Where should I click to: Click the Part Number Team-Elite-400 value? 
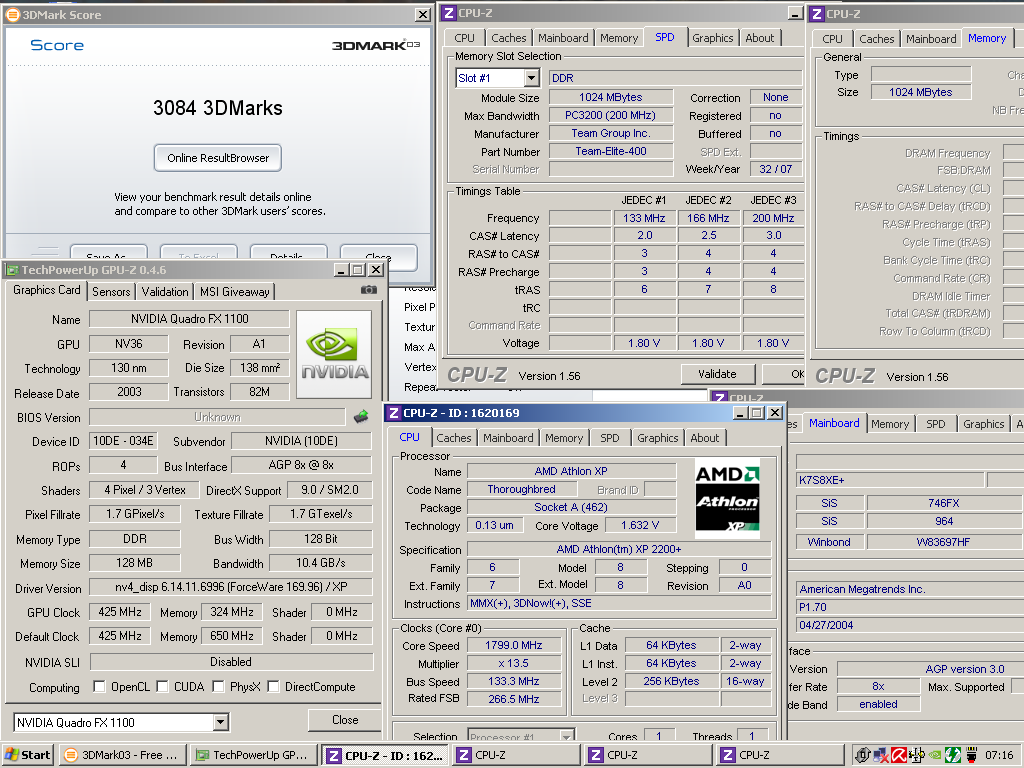[611, 152]
